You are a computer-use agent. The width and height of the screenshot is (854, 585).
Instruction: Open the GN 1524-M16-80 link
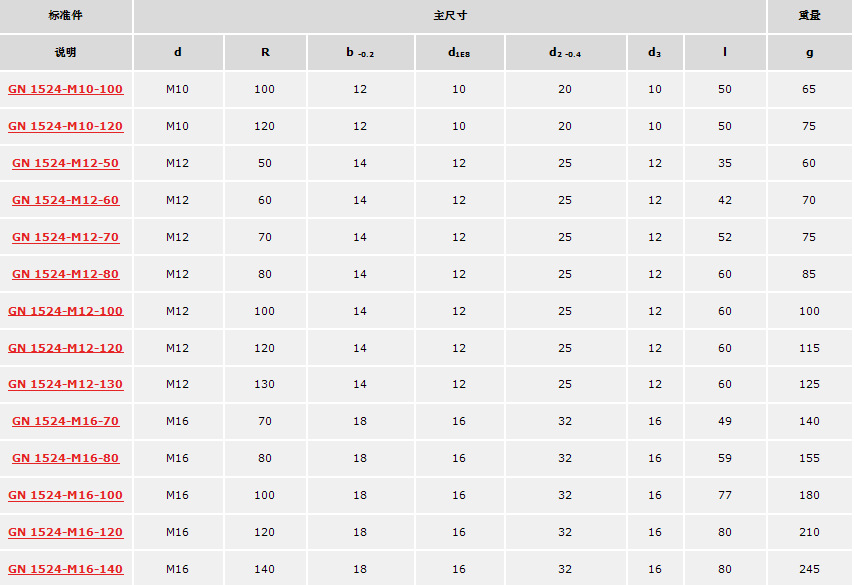pyautogui.click(x=65, y=459)
